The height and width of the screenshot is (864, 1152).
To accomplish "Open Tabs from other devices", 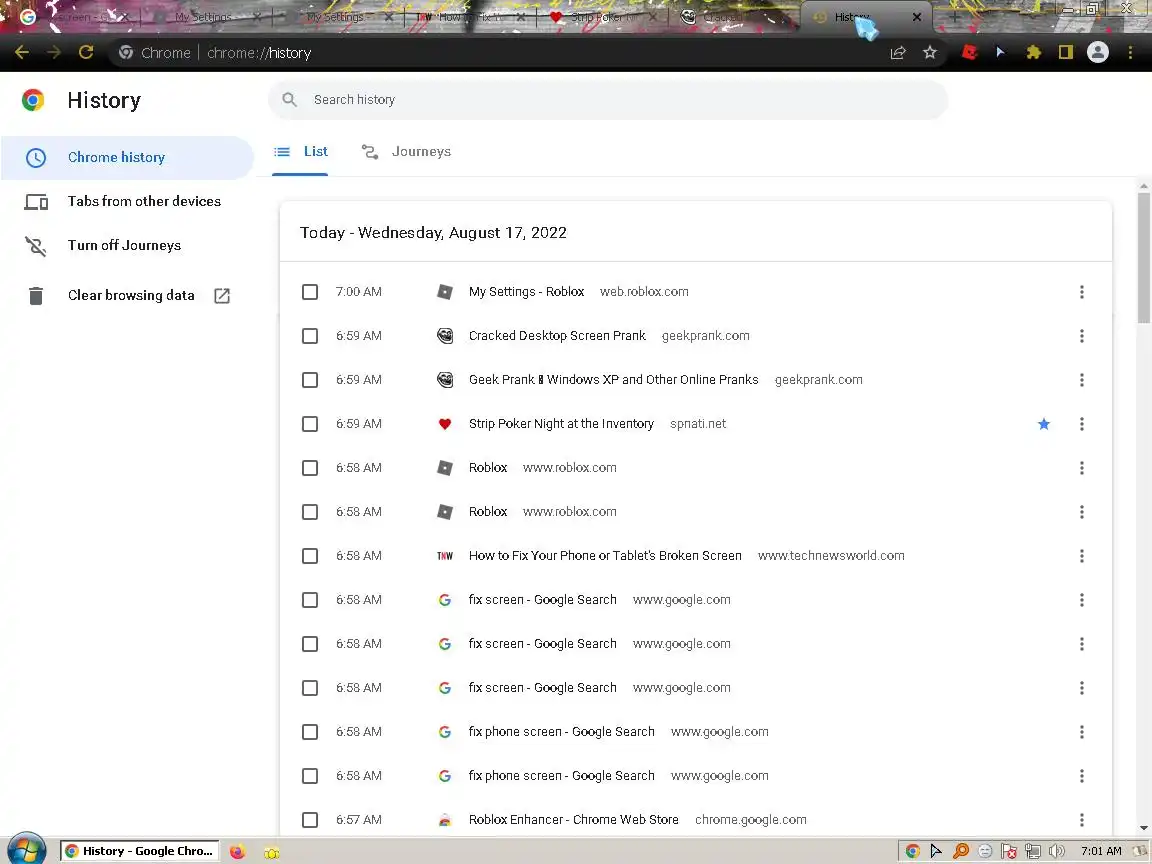I will coord(126,201).
